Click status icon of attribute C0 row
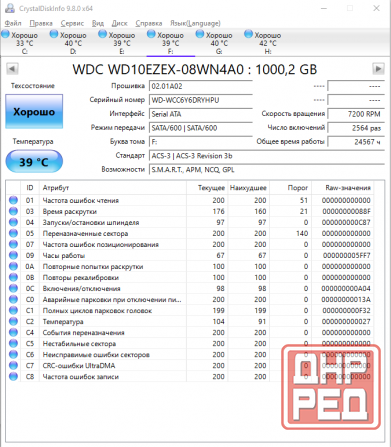391x447 pixels. 13,299
